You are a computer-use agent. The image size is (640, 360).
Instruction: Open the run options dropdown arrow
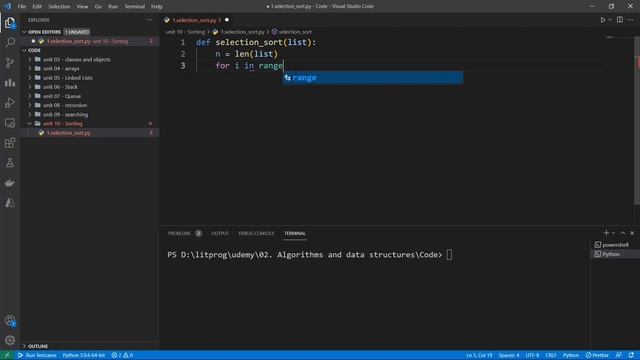coord(610,20)
